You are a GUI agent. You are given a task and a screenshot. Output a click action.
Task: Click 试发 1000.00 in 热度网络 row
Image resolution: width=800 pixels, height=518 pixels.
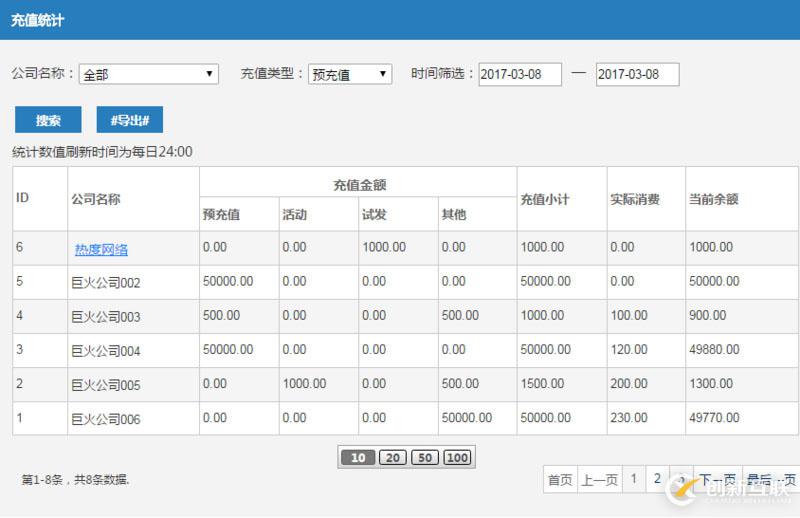click(x=384, y=247)
